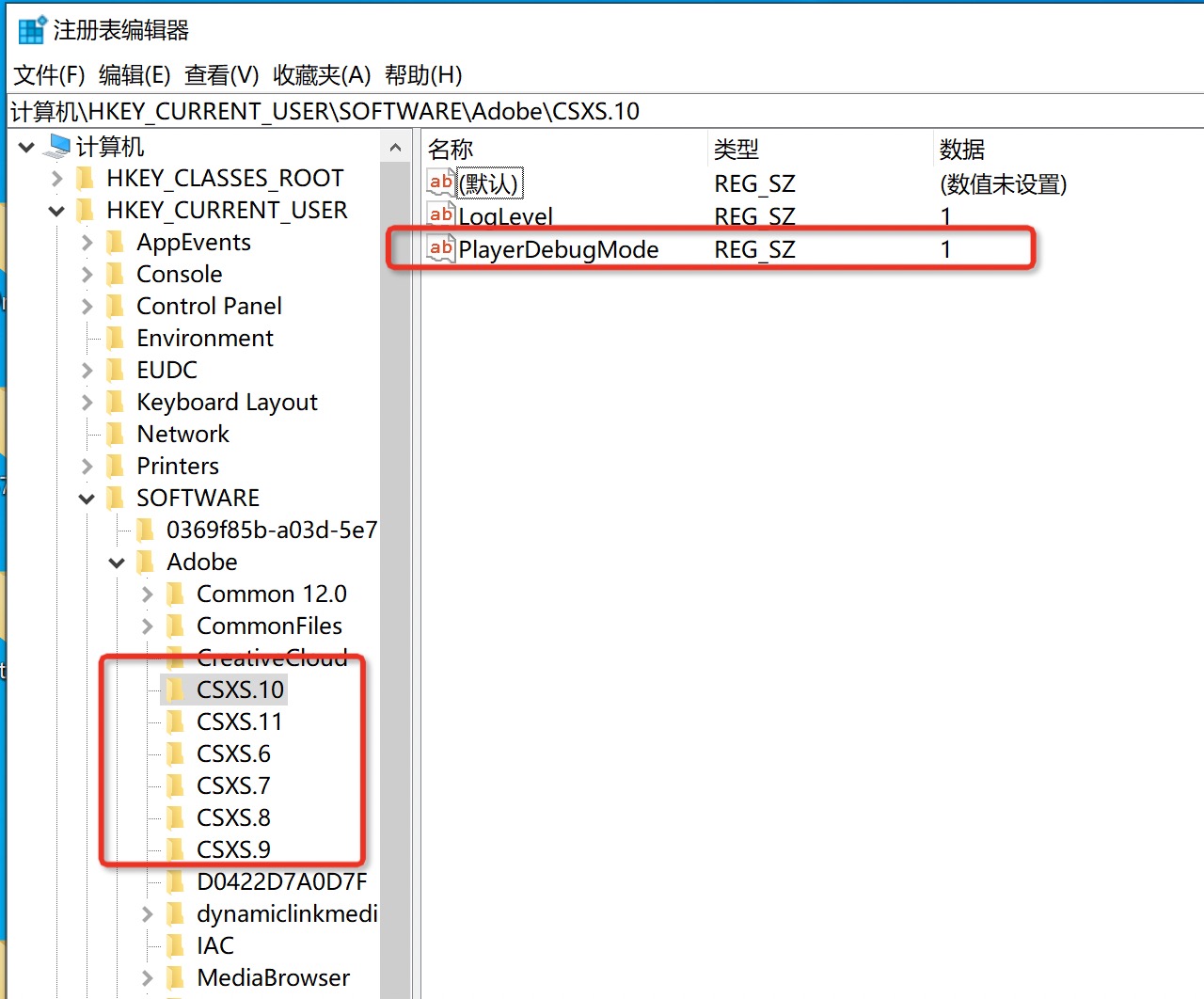This screenshot has width=1204, height=999.
Task: Select the PlayerDebugMode value name
Action: coord(558,249)
